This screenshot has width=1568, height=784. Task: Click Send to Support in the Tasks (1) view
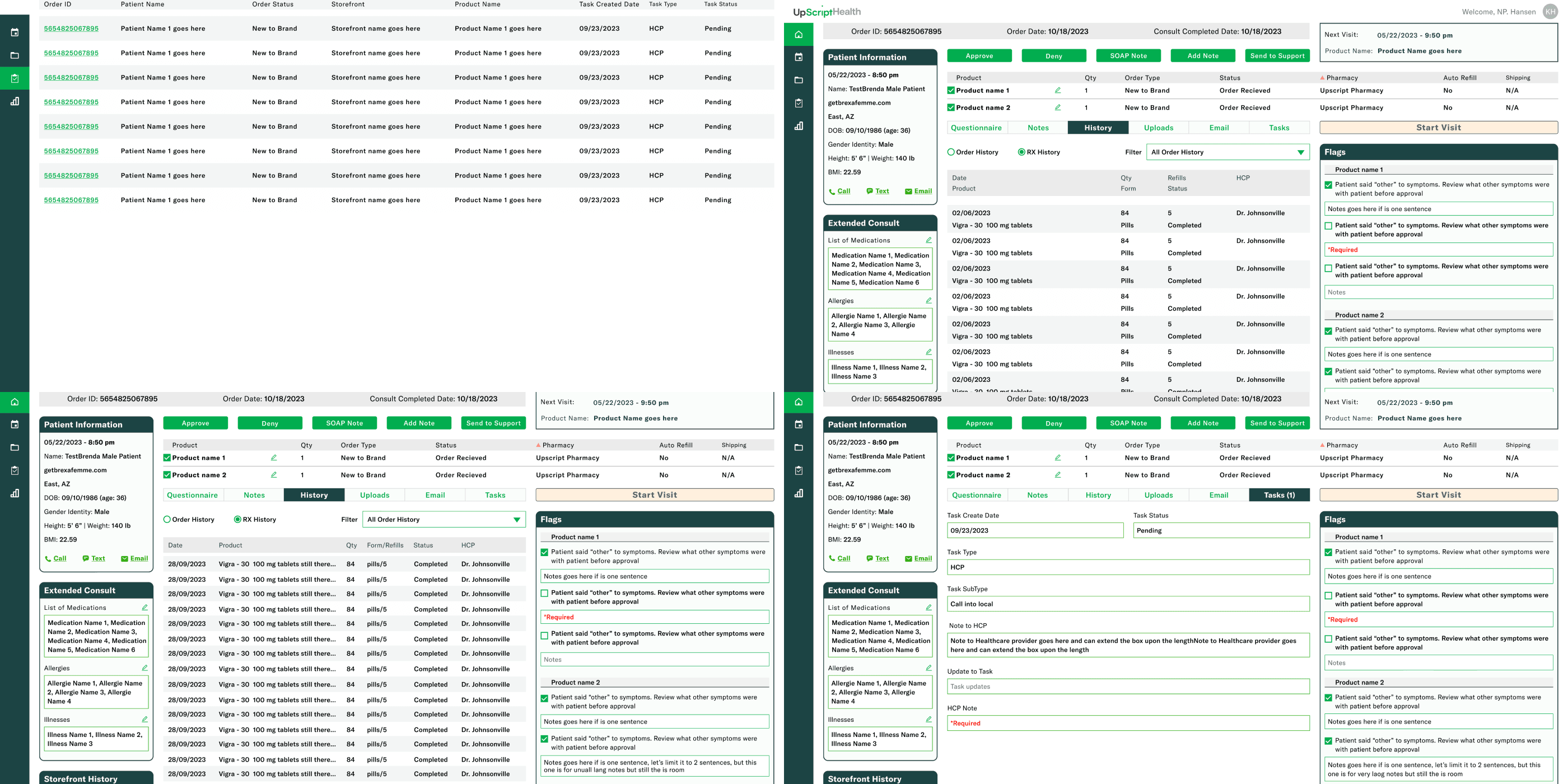(x=1277, y=423)
